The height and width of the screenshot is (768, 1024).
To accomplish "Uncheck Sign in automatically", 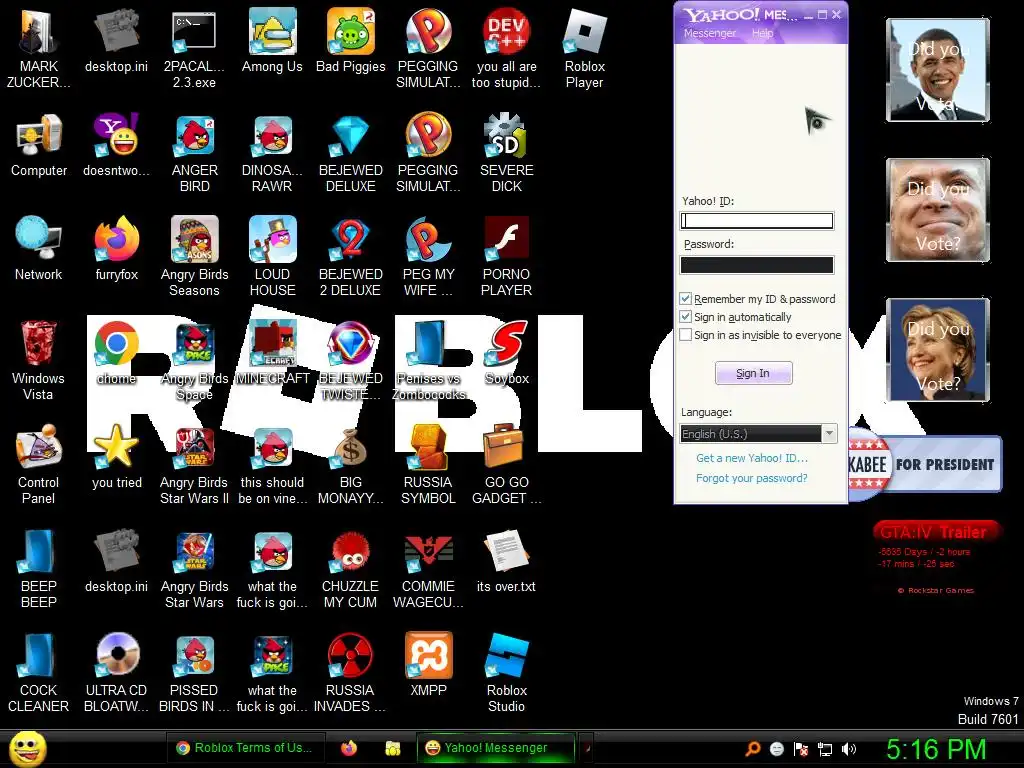I will pyautogui.click(x=685, y=317).
